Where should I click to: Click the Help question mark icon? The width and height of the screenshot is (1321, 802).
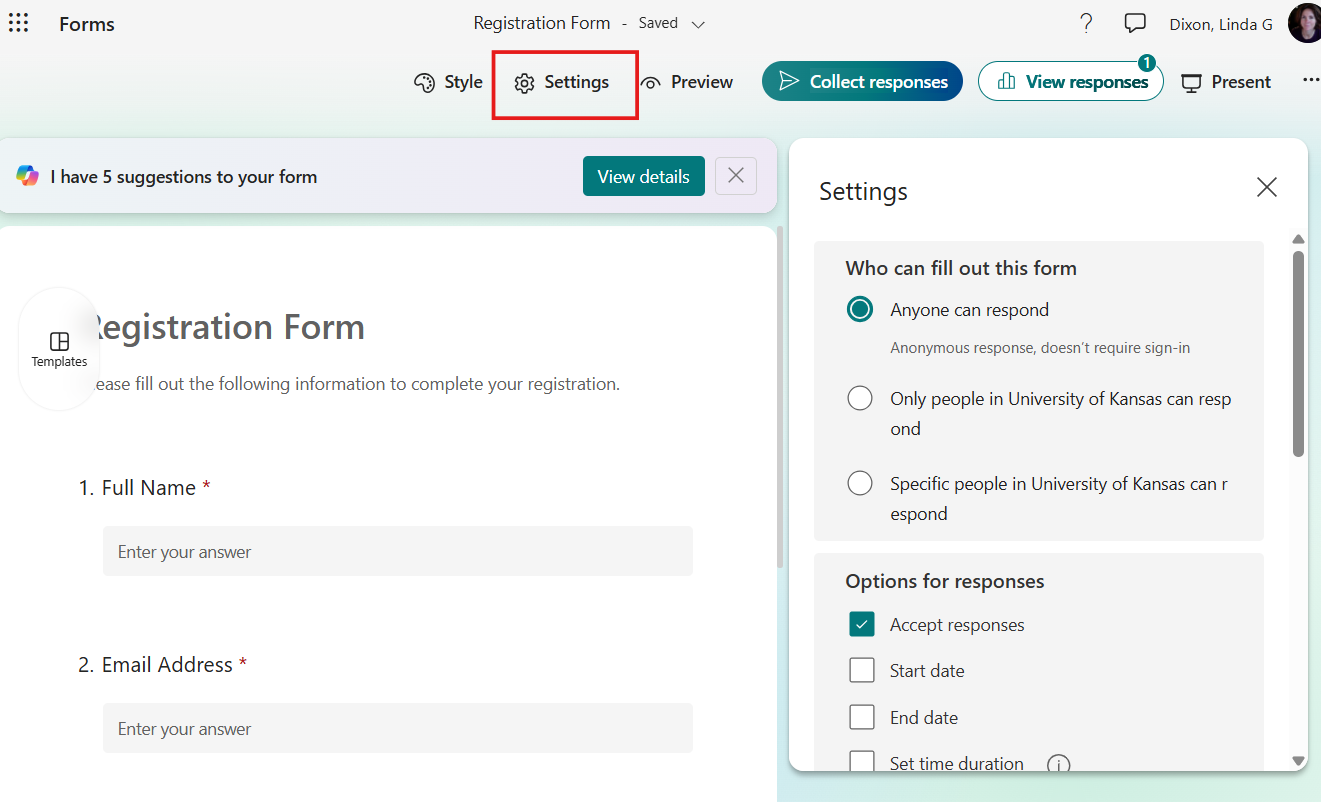[x=1086, y=24]
